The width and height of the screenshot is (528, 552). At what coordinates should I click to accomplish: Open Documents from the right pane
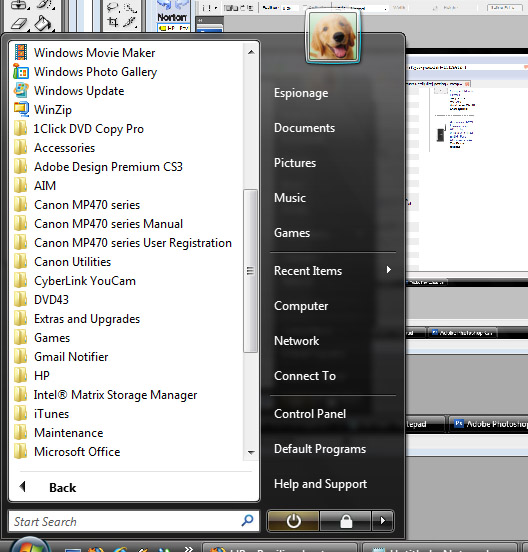pos(304,128)
